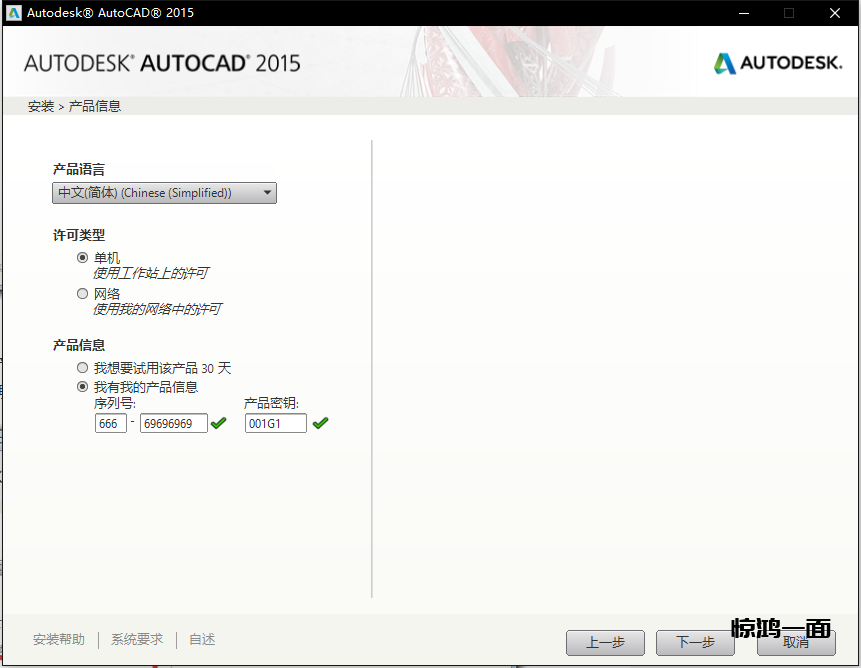Click the 下一步 next button
This screenshot has width=861, height=668.
coord(695,642)
